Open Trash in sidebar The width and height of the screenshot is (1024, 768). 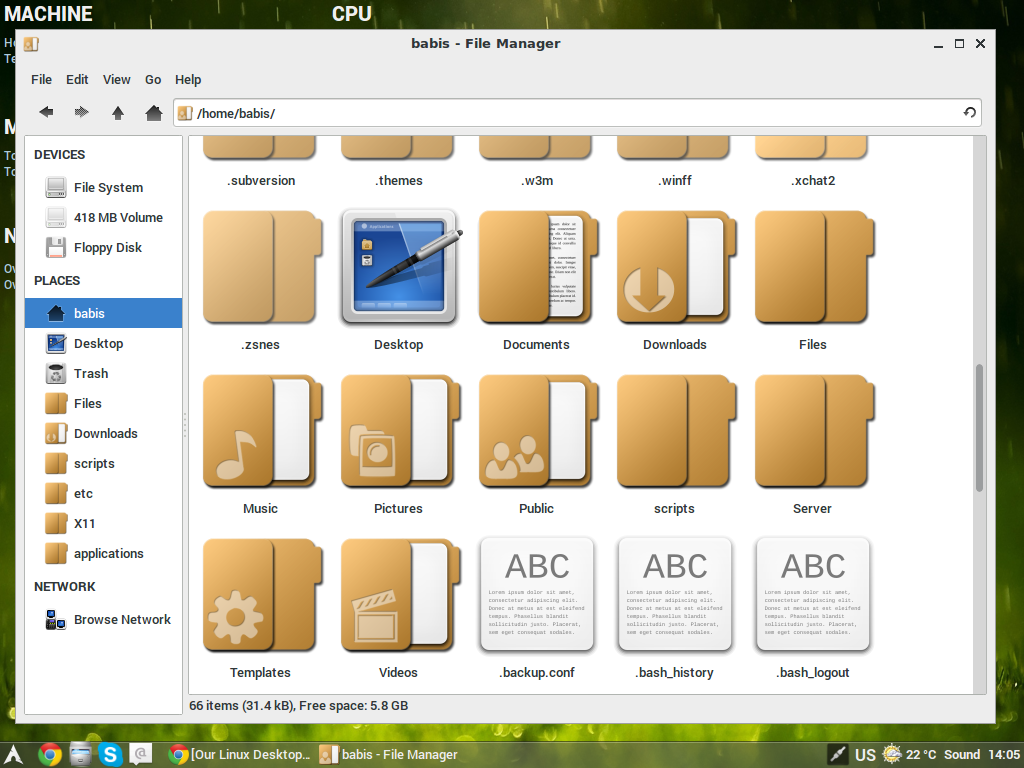[x=103, y=374]
